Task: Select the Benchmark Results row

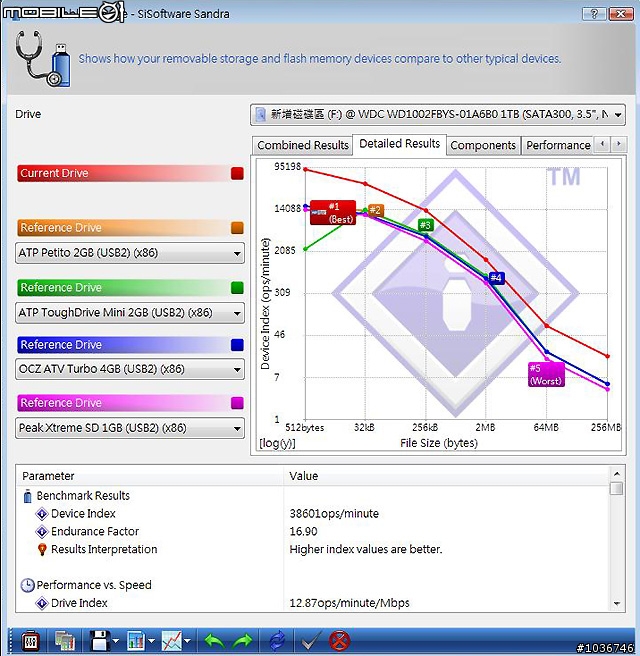Action: click(x=313, y=496)
